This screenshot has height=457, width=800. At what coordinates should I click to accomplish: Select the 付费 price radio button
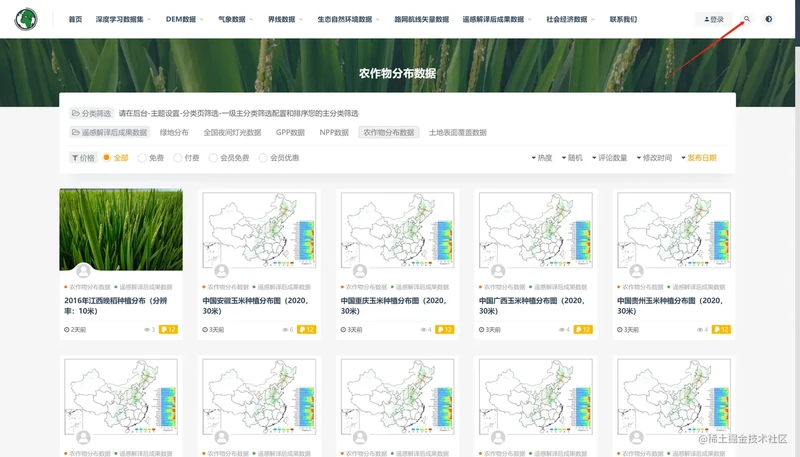pos(178,158)
